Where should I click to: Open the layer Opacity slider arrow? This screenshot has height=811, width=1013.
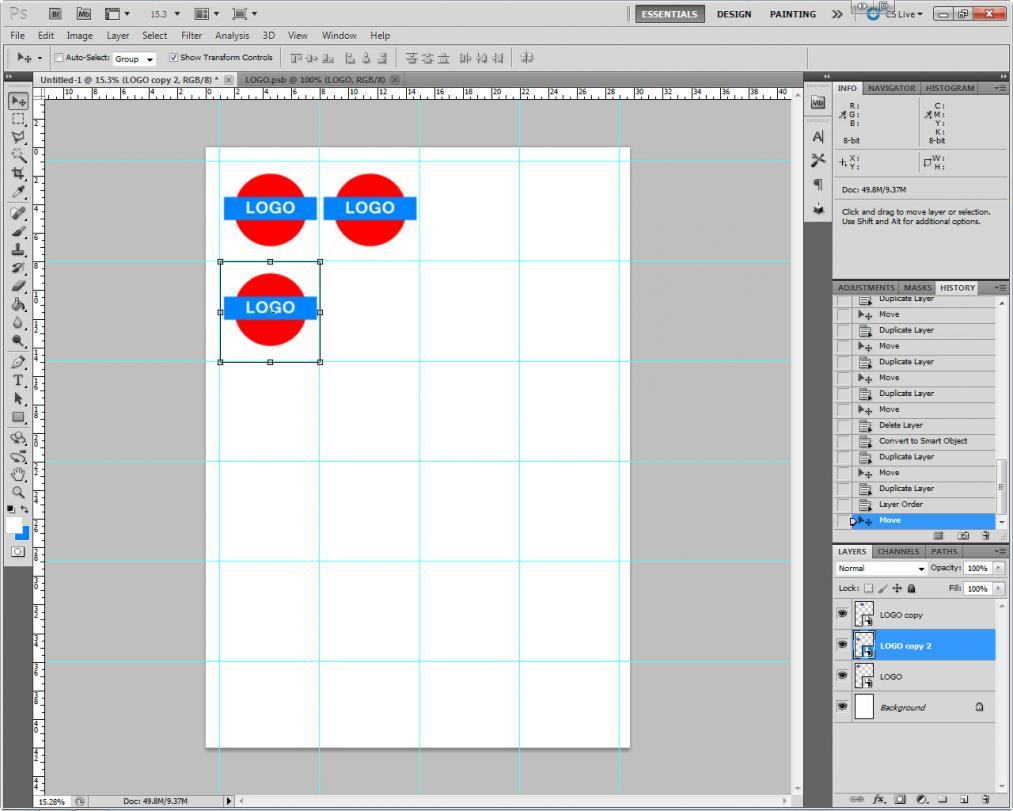pyautogui.click(x=999, y=568)
